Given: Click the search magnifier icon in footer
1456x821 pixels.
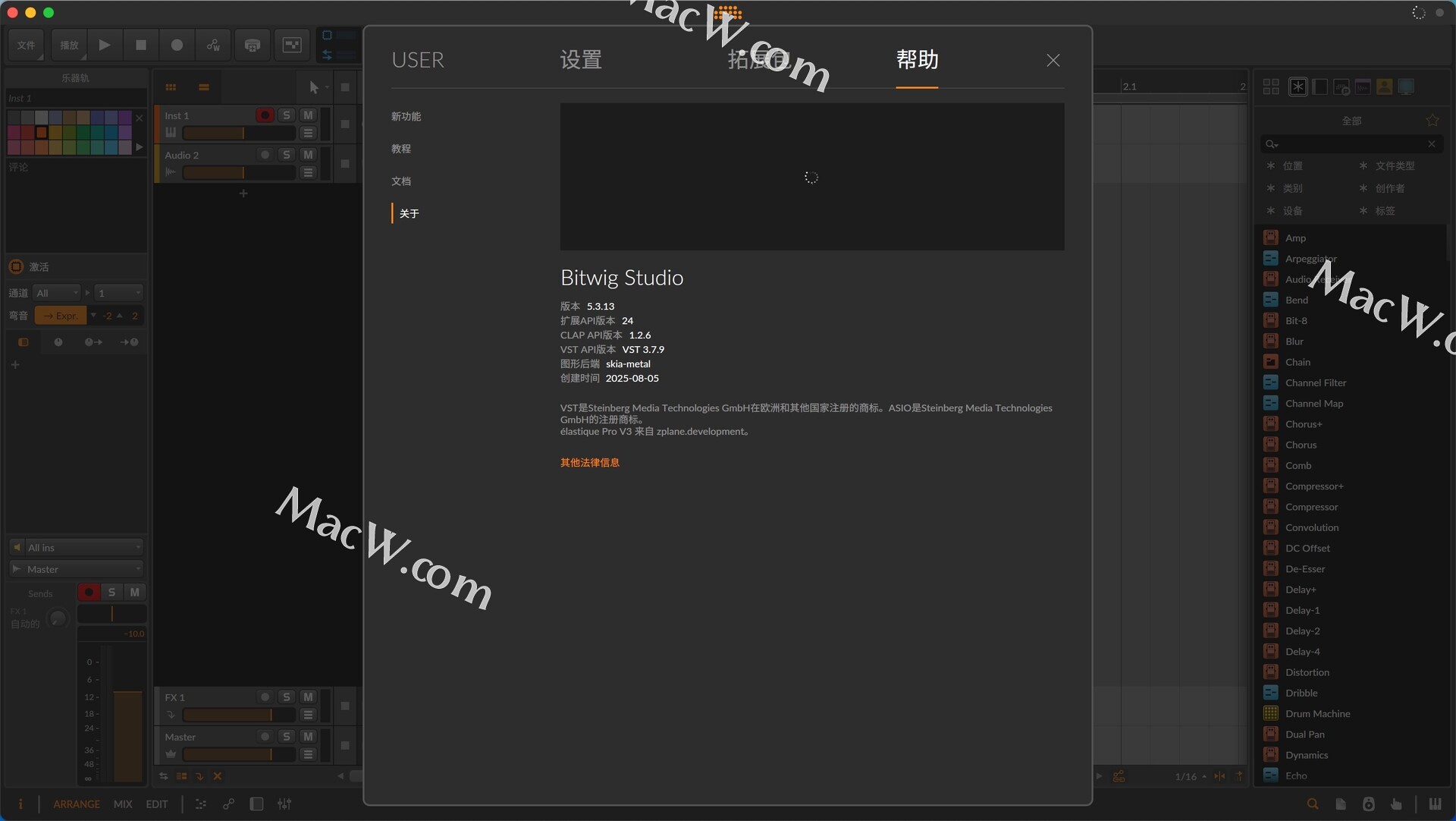Looking at the screenshot, I should pyautogui.click(x=1313, y=804).
